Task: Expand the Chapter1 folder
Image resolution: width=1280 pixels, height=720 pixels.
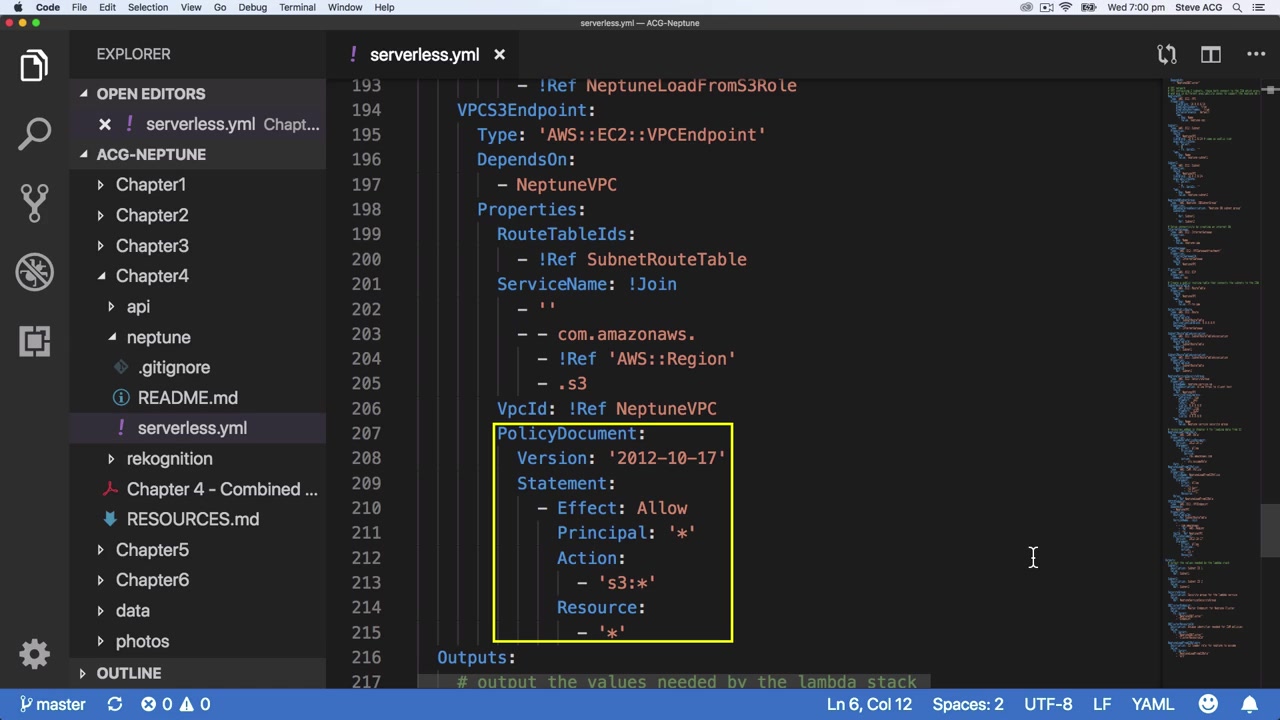Action: [x=150, y=185]
